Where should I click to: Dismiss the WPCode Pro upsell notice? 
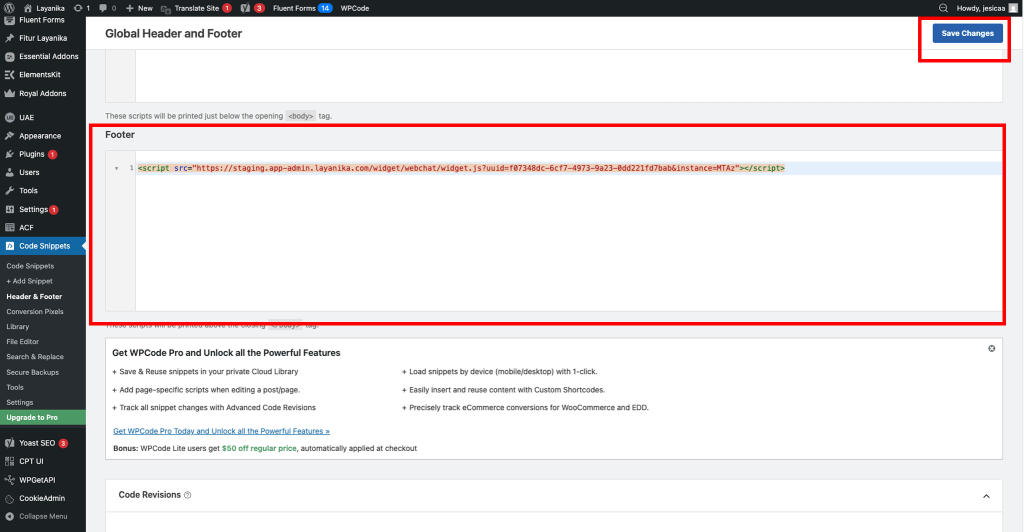[x=991, y=348]
